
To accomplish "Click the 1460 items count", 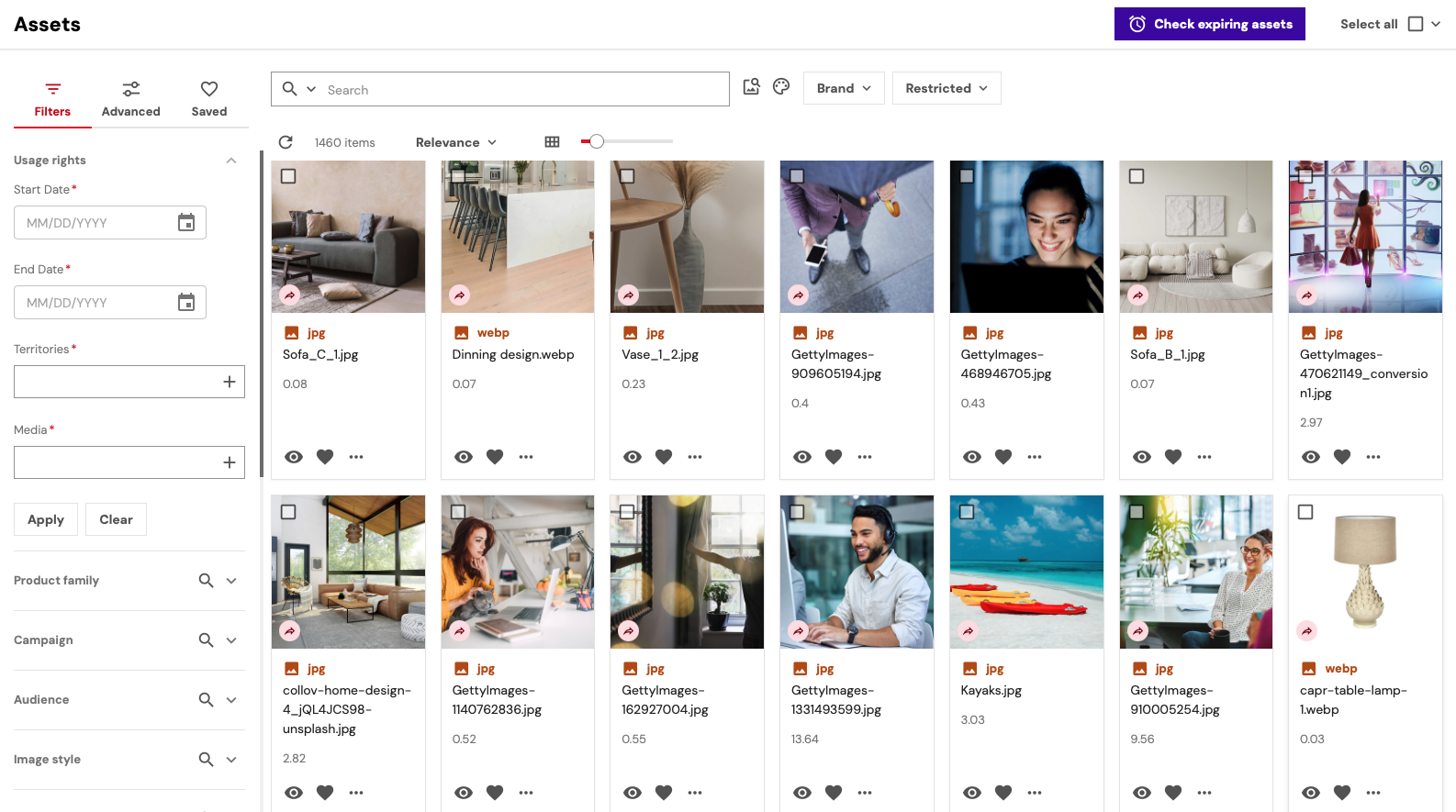I will [344, 142].
